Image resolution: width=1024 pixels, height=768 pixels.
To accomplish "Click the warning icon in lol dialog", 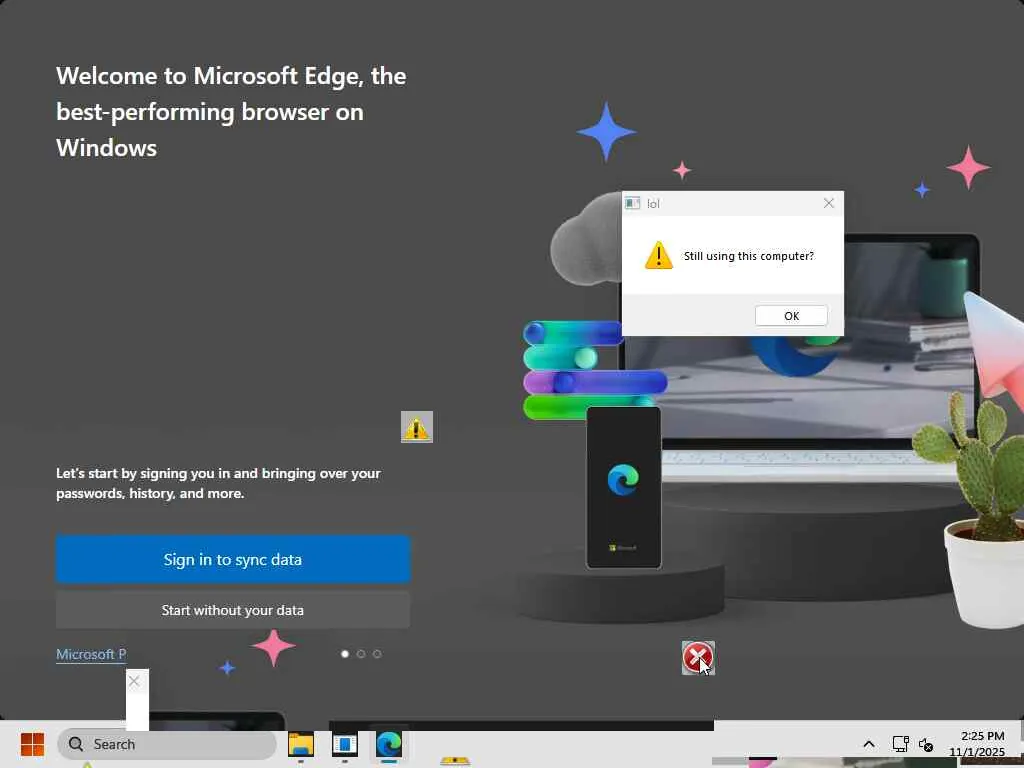I will [x=658, y=255].
